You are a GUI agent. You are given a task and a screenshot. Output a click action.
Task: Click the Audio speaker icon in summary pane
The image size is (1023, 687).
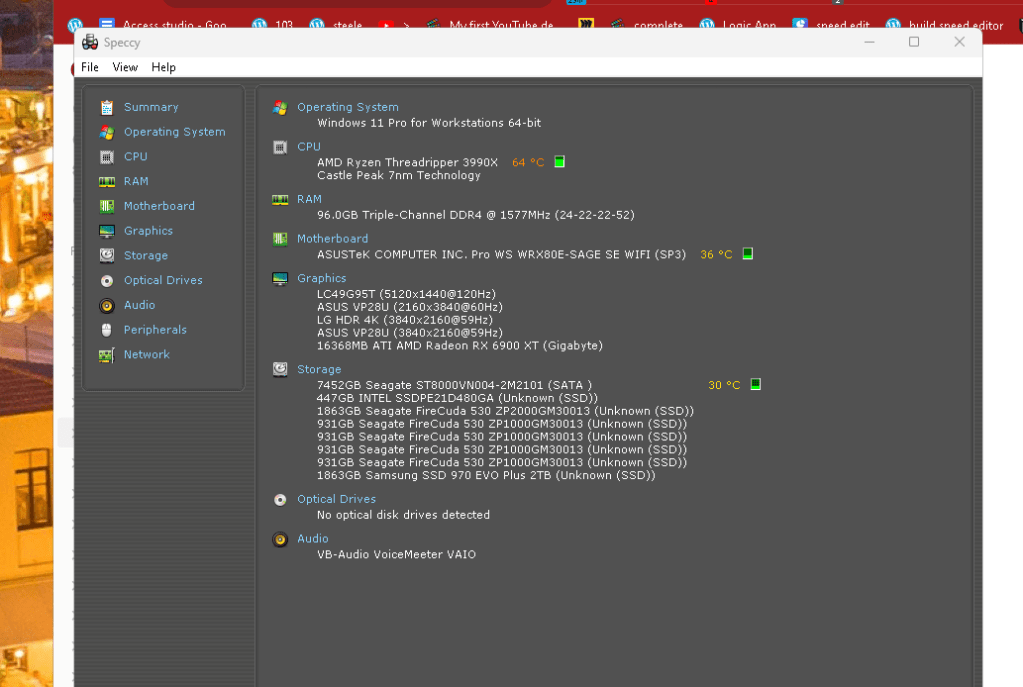280,540
